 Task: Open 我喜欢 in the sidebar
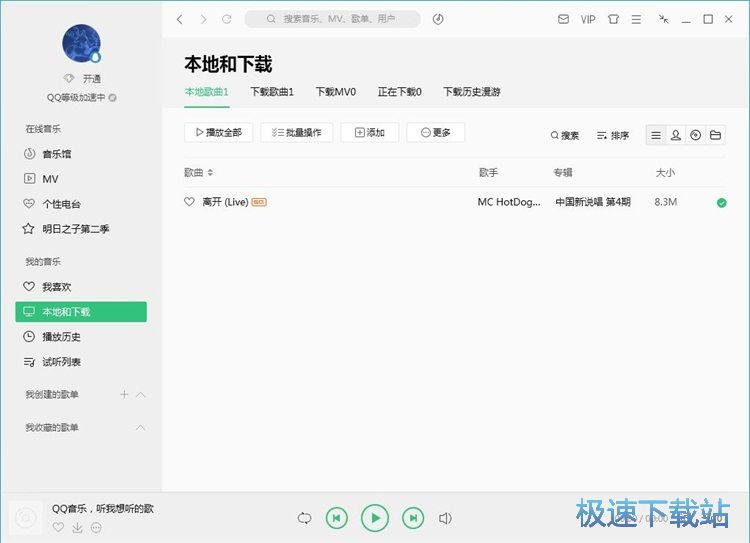[56, 287]
